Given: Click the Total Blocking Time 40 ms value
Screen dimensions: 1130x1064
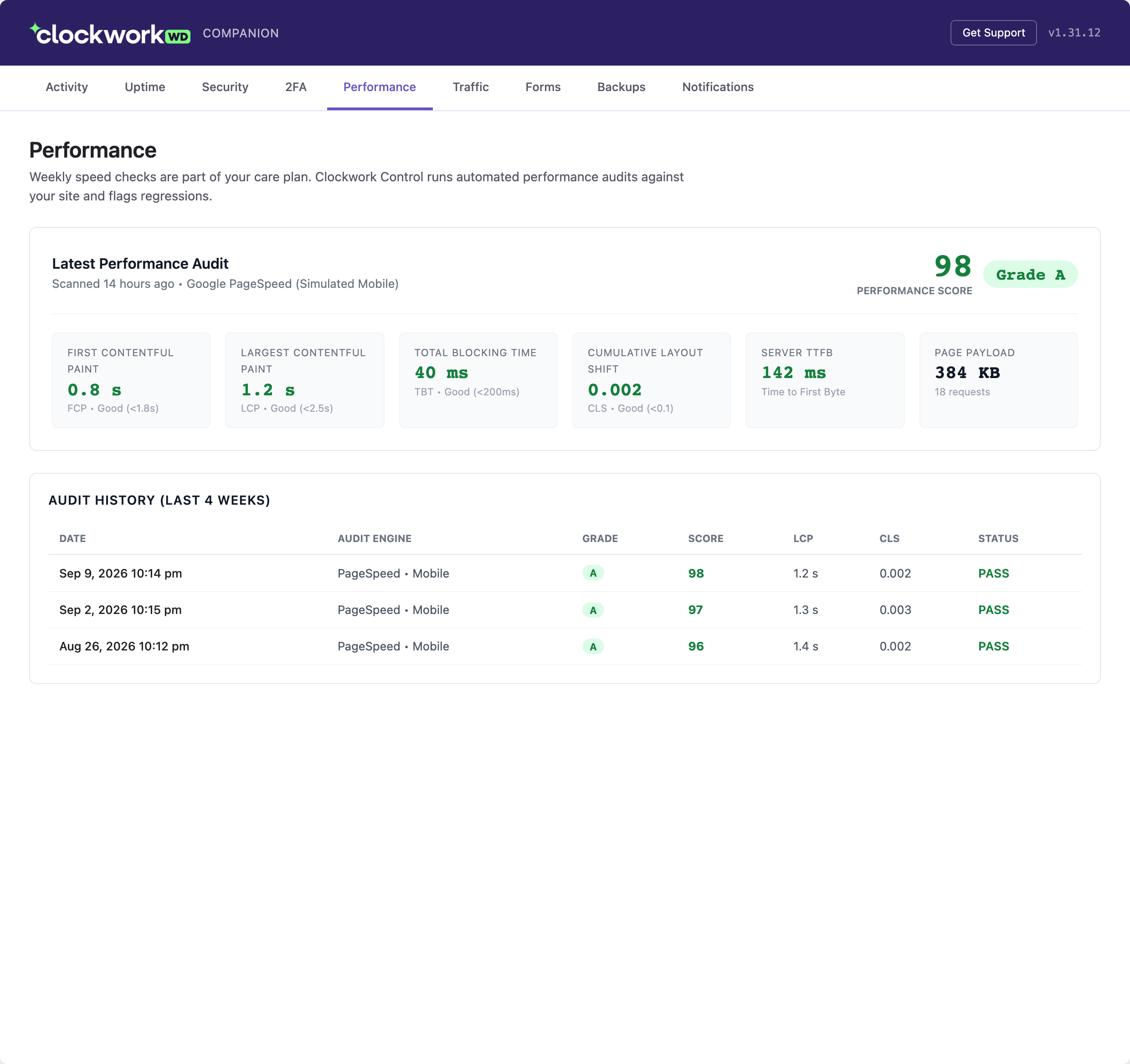Looking at the screenshot, I should point(441,373).
